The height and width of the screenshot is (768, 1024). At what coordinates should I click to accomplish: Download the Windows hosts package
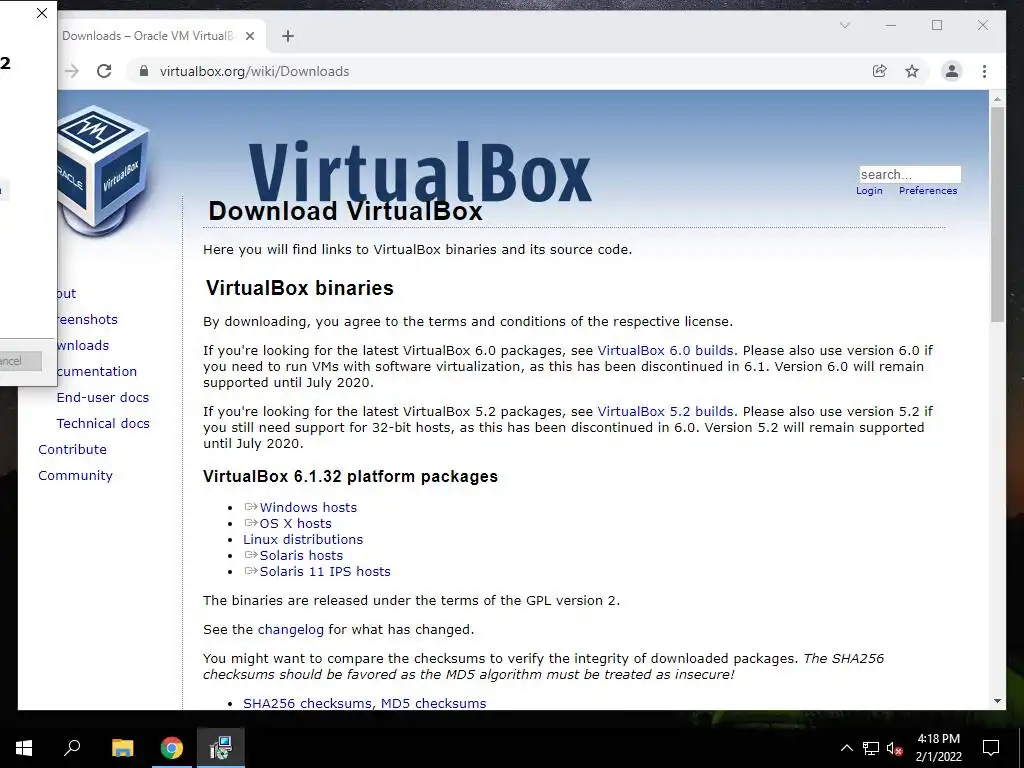(308, 507)
